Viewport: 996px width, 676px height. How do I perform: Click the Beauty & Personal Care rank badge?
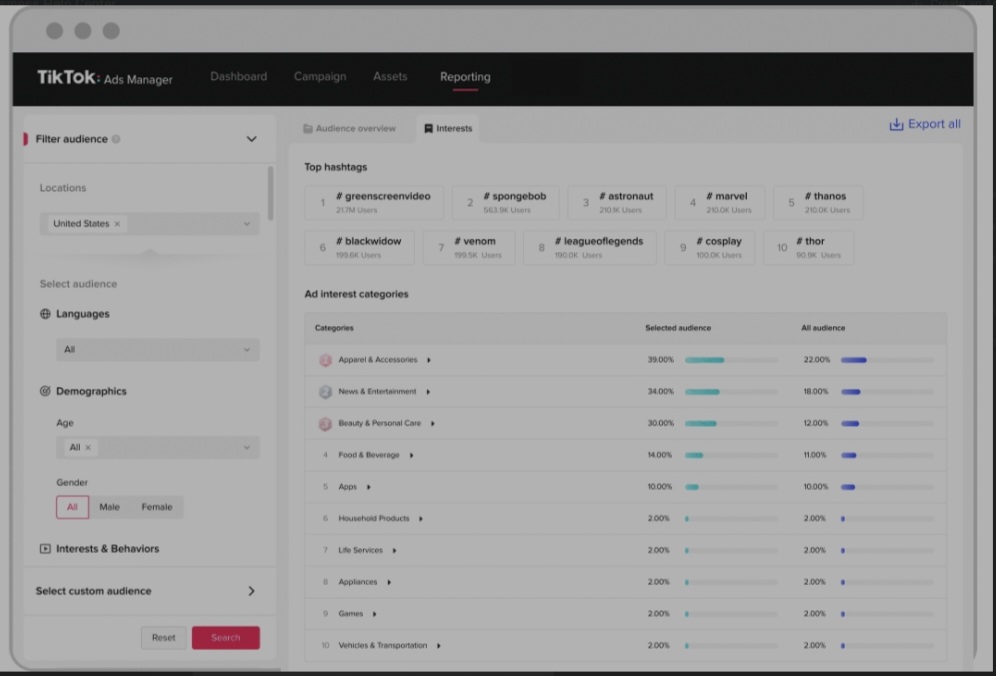coord(325,424)
